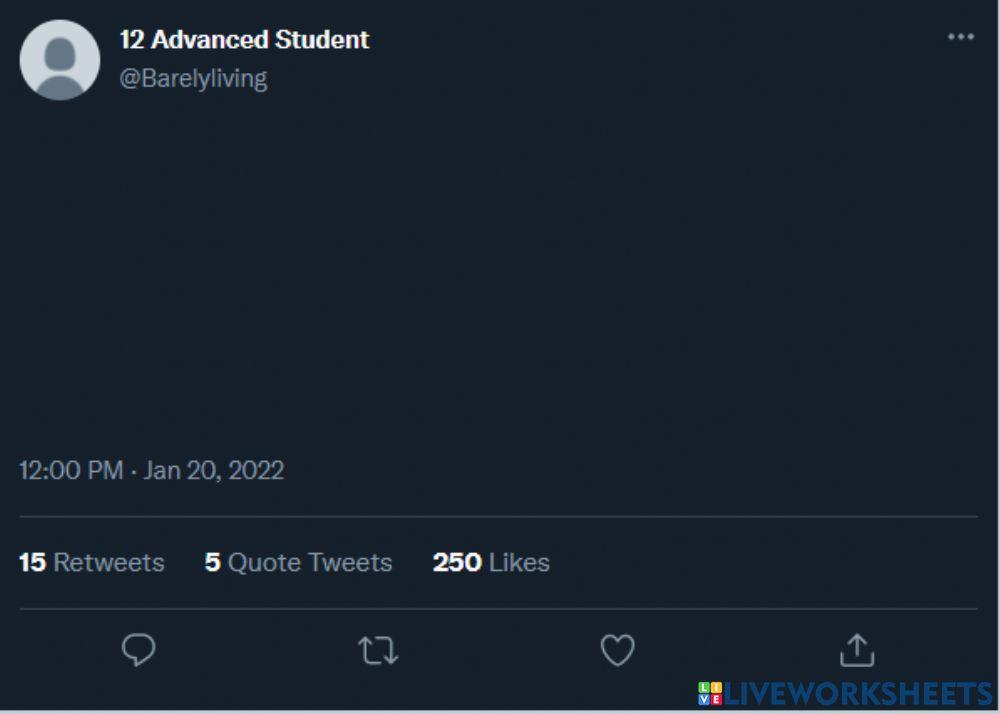
Task: Retweet this tweet using the arrows icon
Action: click(378, 652)
